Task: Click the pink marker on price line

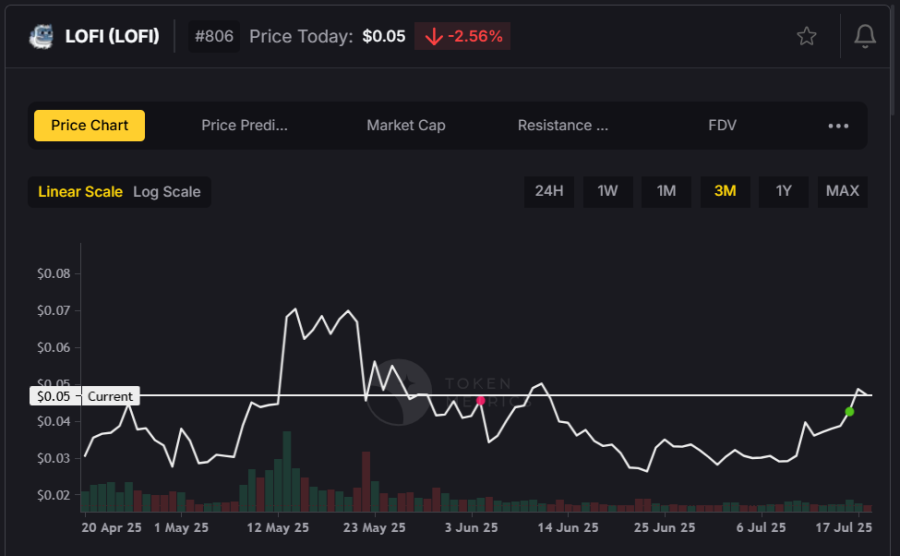Action: 481,401
